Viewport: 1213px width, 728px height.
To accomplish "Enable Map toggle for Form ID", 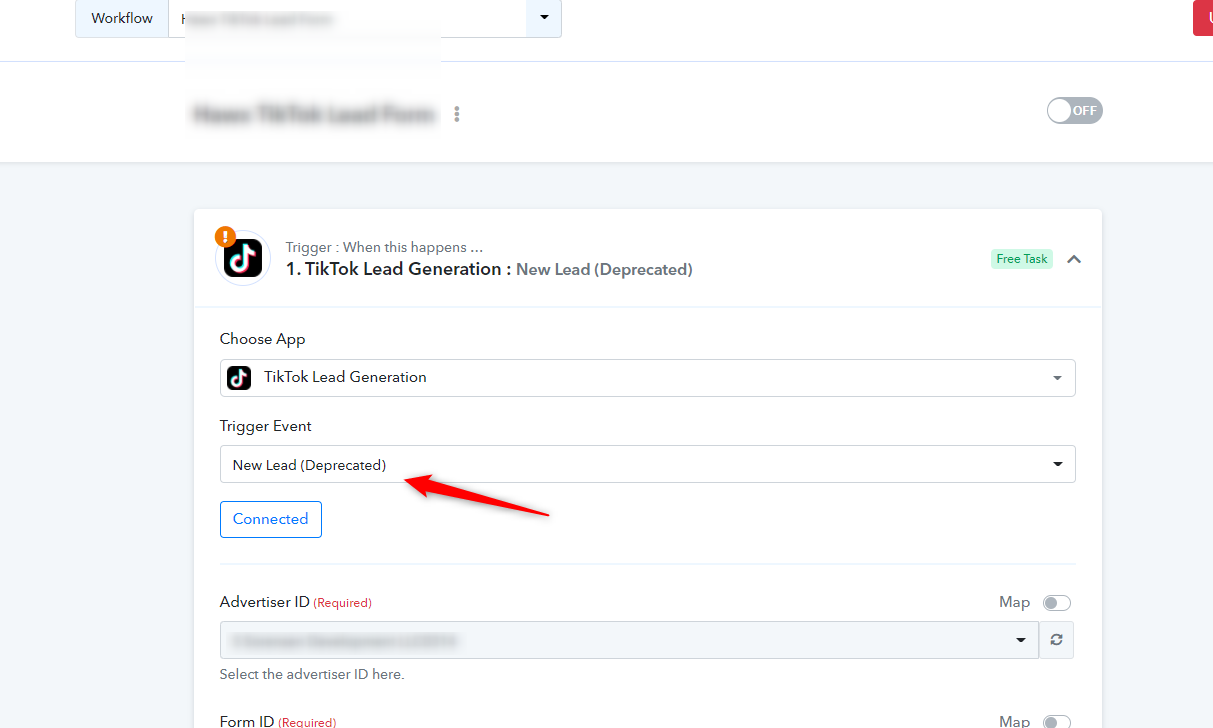I will tap(1056, 722).
